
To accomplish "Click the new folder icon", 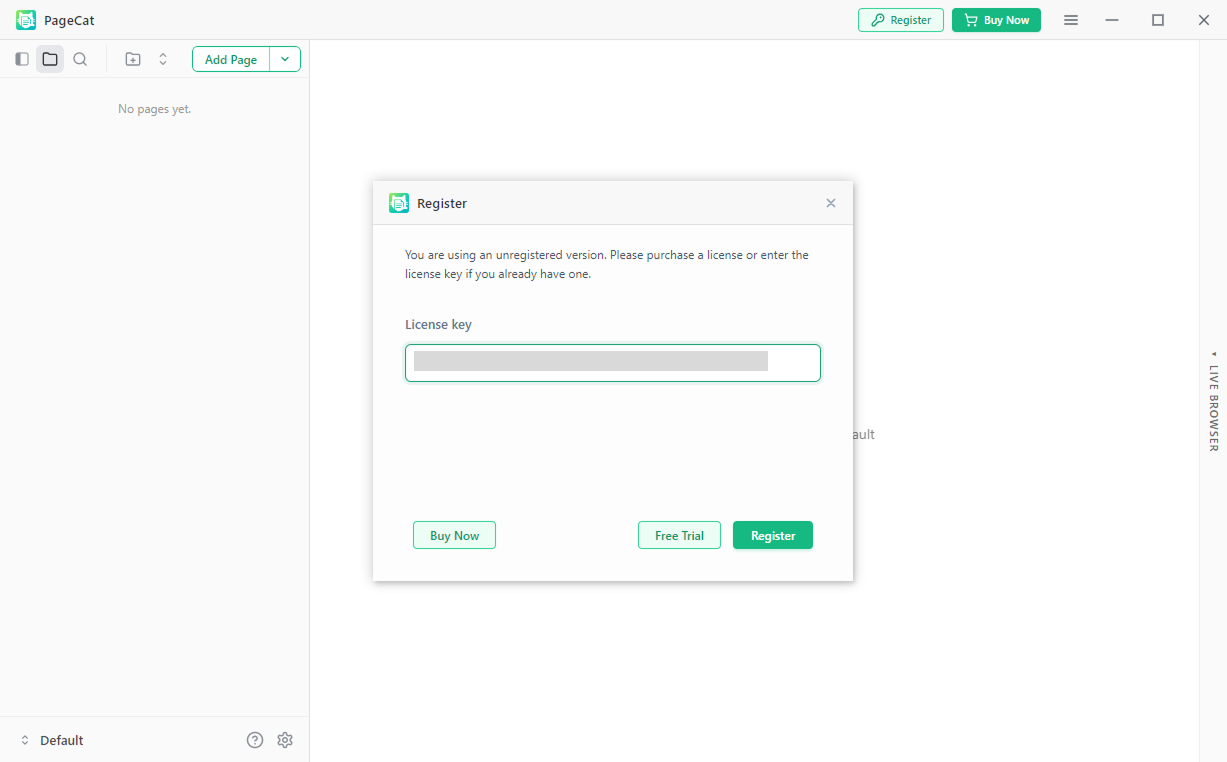I will tap(133, 59).
